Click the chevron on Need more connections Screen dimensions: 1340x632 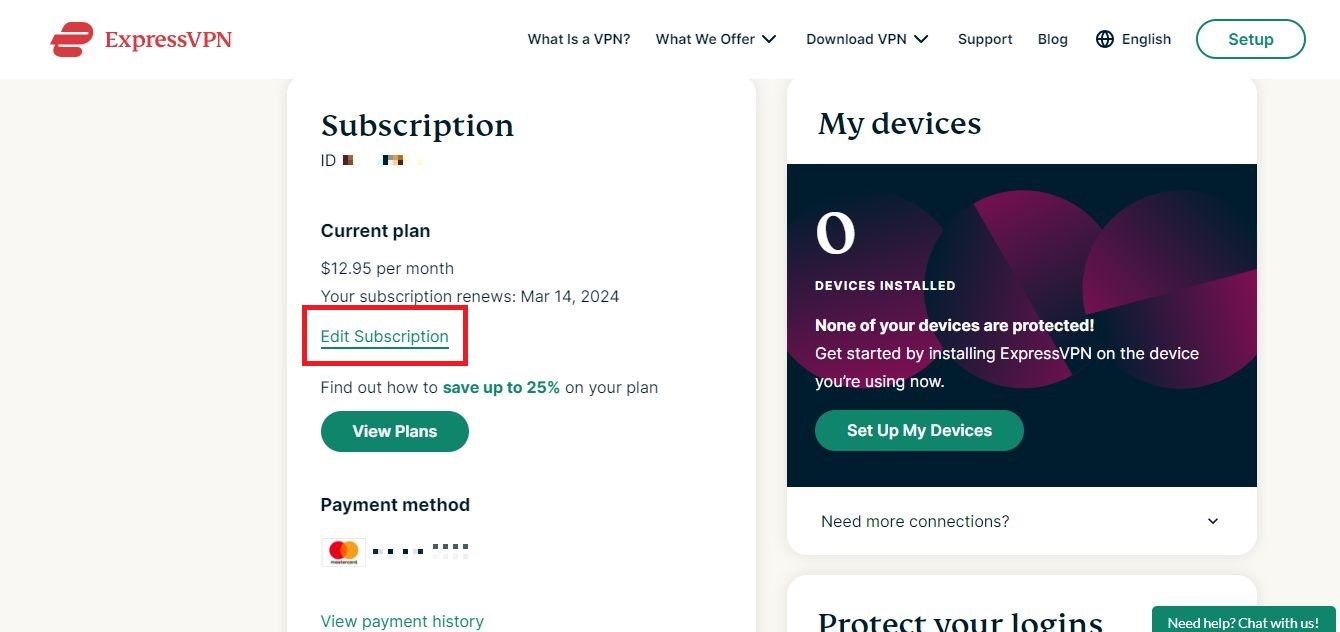[x=1212, y=521]
